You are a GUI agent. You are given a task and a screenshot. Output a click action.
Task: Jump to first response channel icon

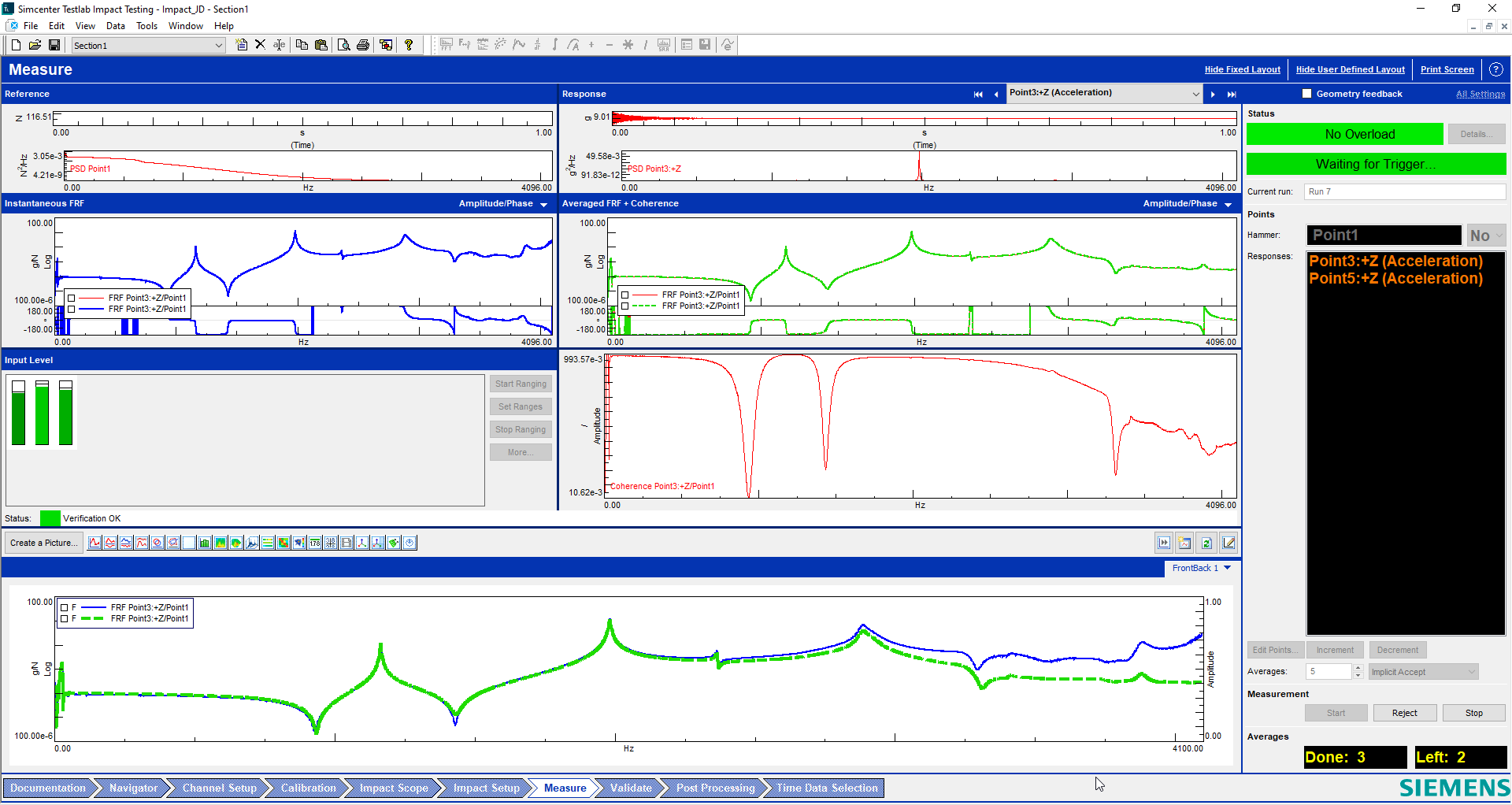coord(978,95)
